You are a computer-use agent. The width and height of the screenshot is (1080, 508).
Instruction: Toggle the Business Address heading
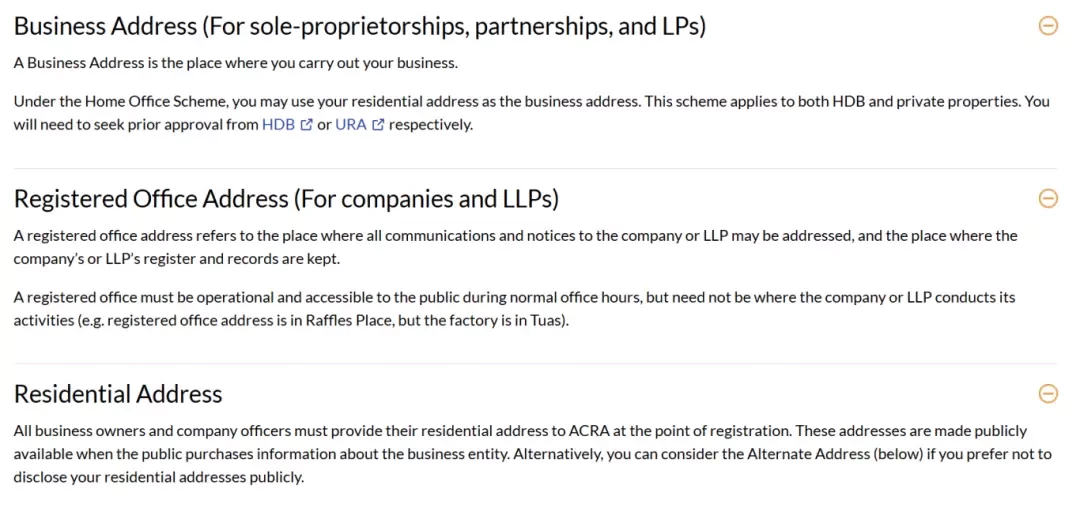tap(360, 27)
